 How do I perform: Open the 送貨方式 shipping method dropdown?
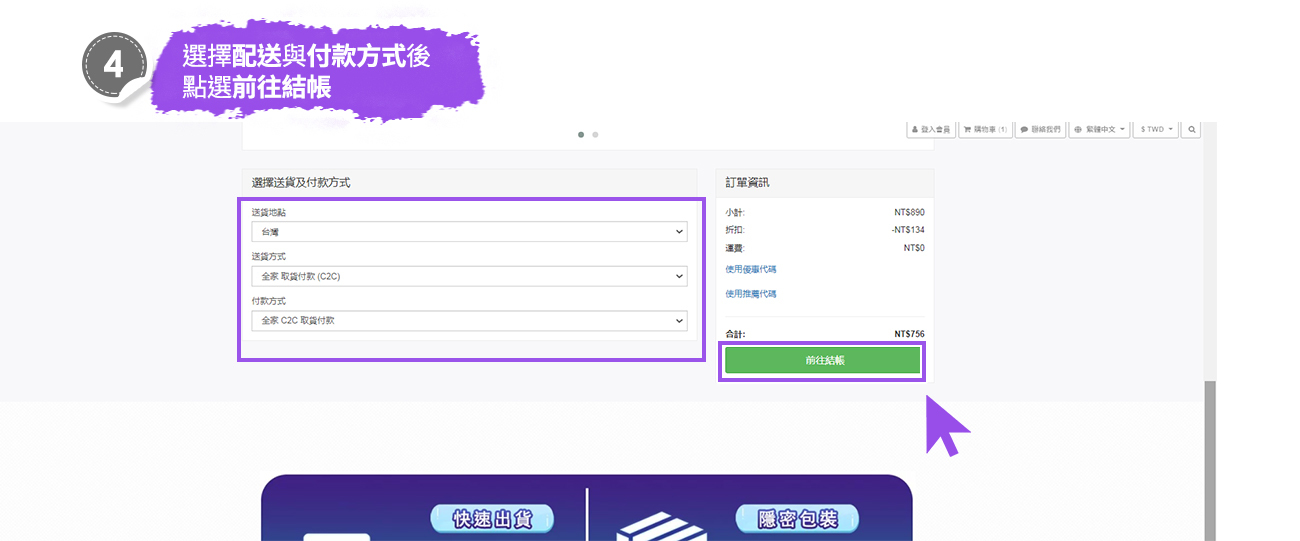469,276
